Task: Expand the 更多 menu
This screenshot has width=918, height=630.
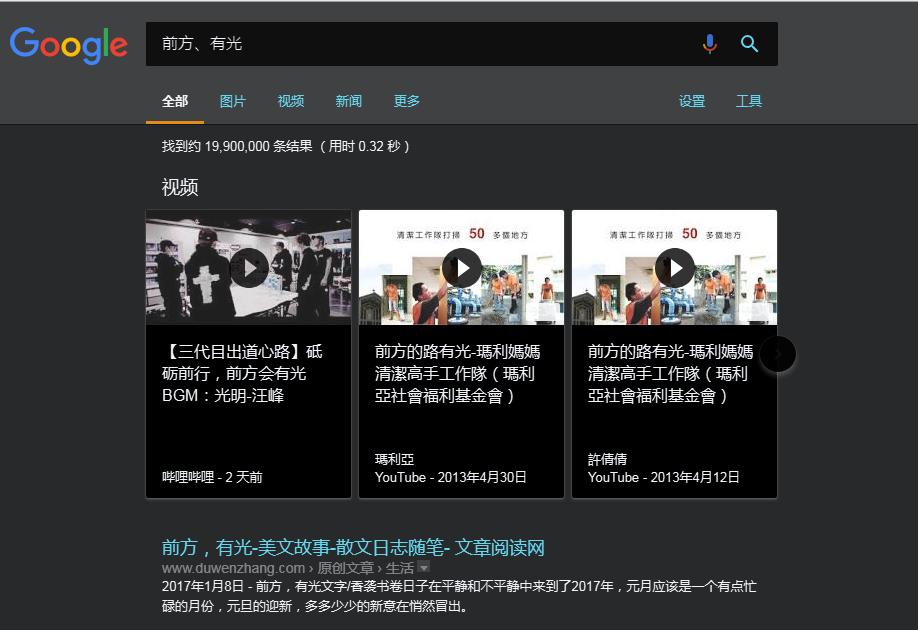Action: pyautogui.click(x=407, y=101)
